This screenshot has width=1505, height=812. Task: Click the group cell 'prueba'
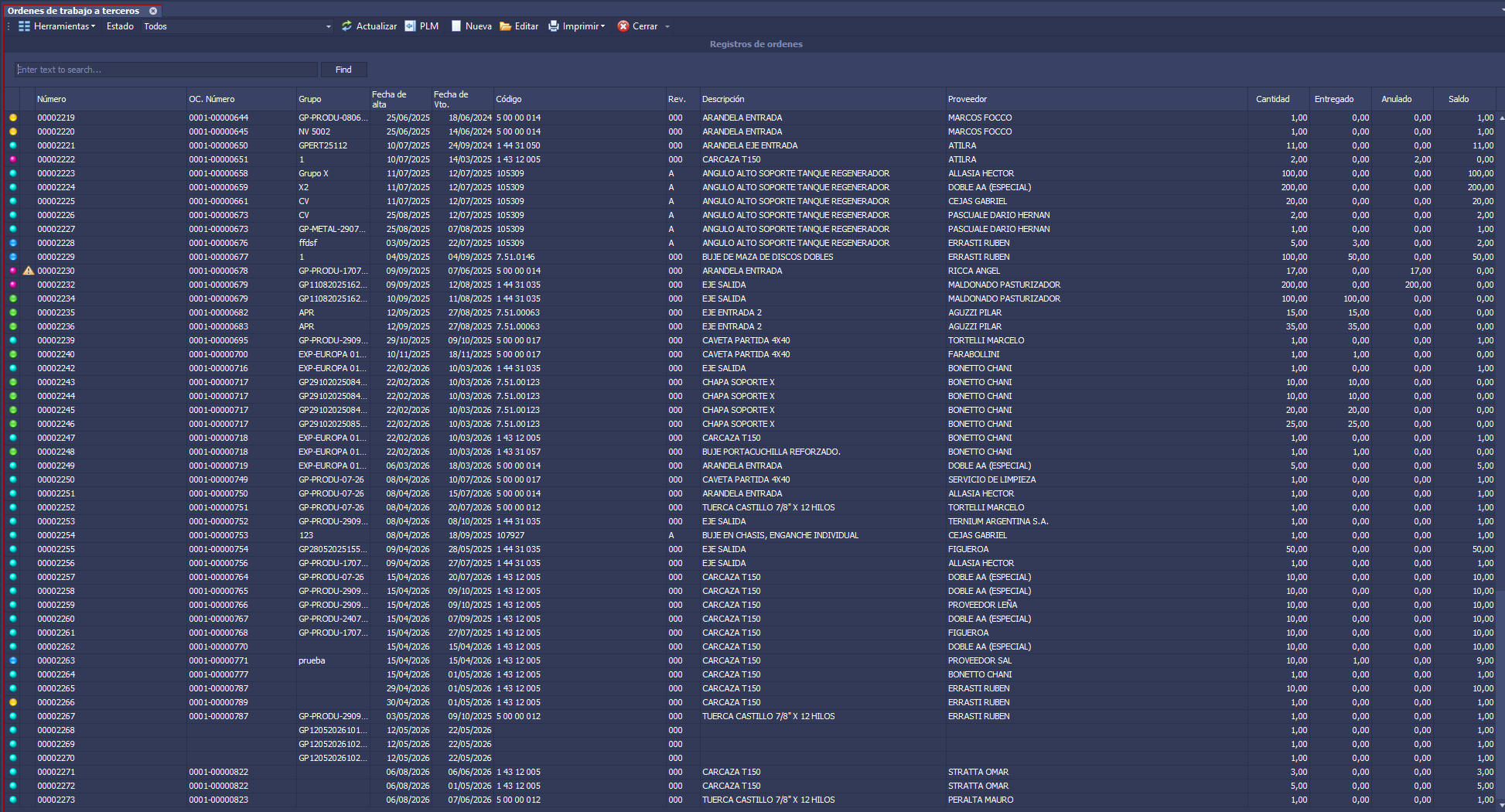[312, 660]
